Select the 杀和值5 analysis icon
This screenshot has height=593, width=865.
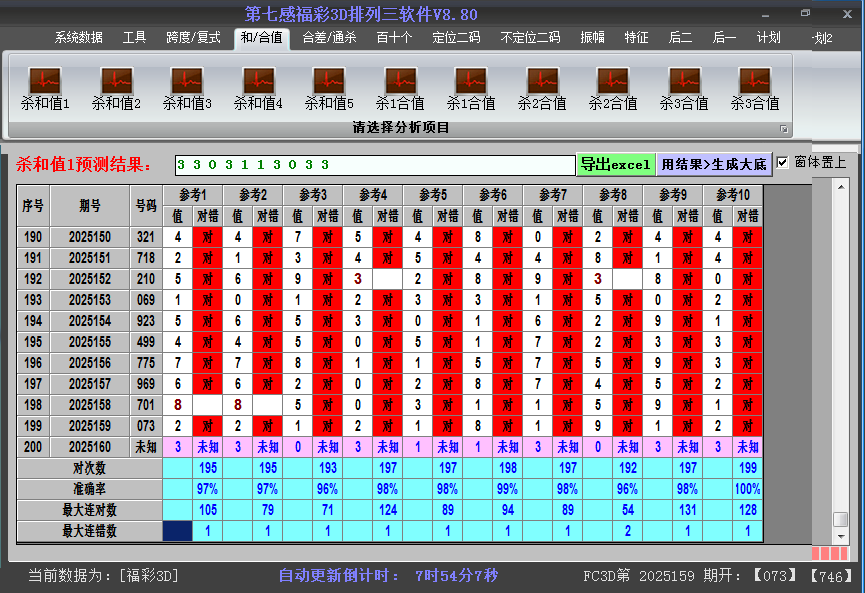click(329, 88)
